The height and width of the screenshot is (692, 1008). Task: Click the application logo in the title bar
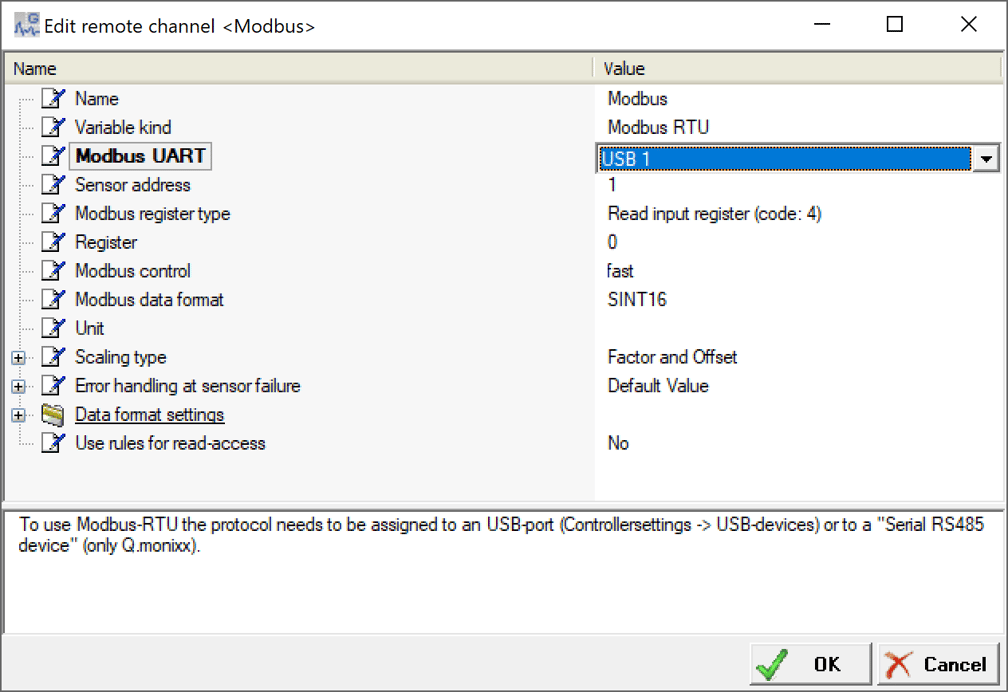pos(25,23)
